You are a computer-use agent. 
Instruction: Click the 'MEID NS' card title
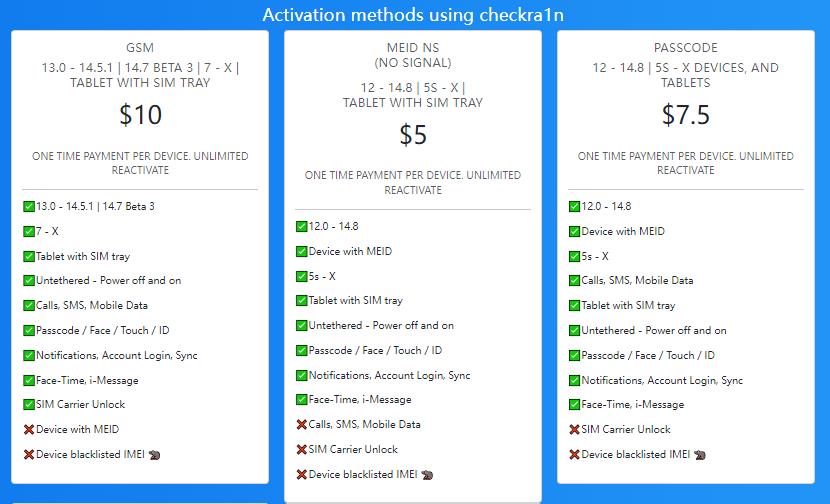[413, 48]
